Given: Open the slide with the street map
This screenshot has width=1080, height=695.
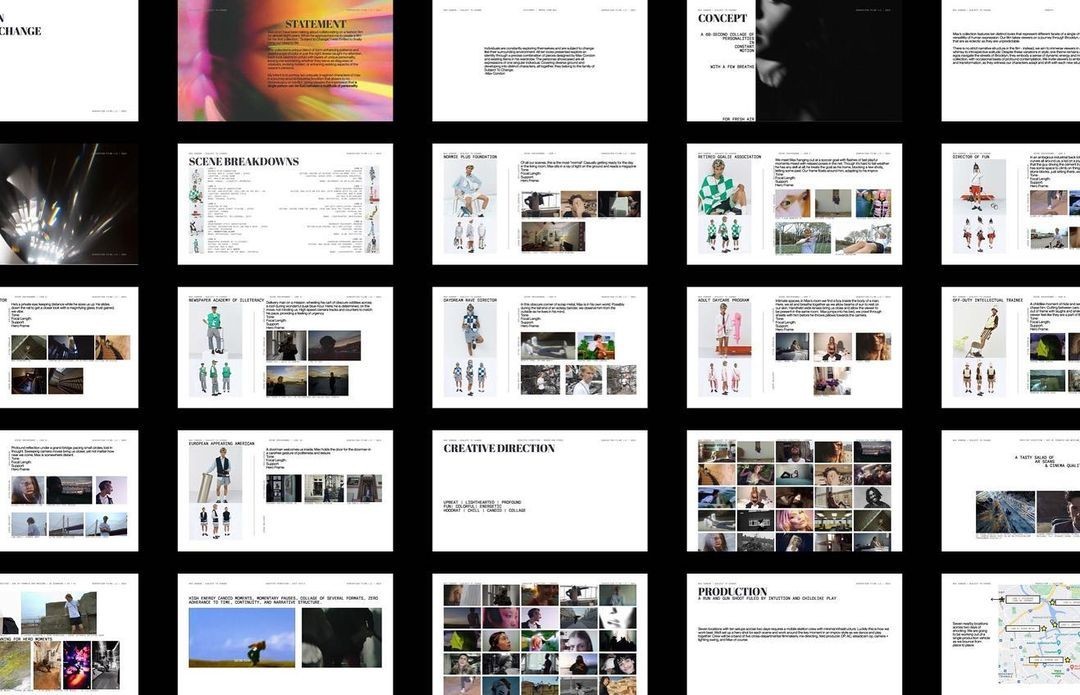Looking at the screenshot, I should tap(1010, 634).
